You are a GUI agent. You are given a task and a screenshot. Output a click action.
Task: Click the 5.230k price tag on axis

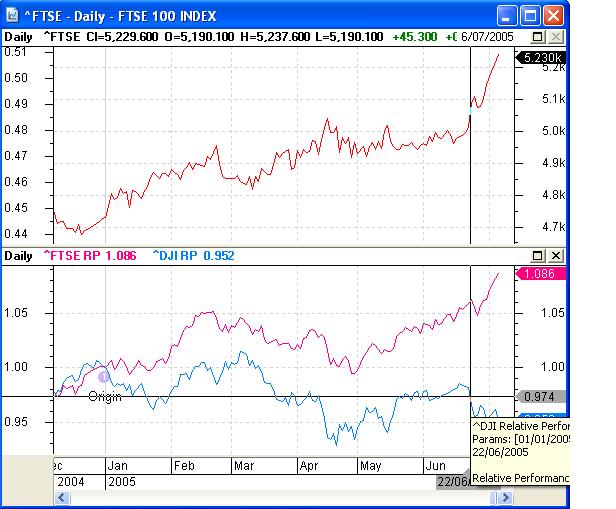point(541,59)
